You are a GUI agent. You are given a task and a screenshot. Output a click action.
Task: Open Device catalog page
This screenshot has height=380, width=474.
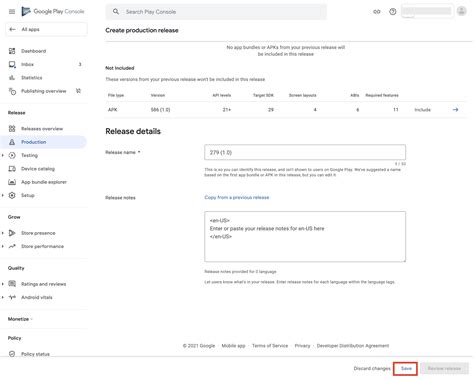pos(38,169)
